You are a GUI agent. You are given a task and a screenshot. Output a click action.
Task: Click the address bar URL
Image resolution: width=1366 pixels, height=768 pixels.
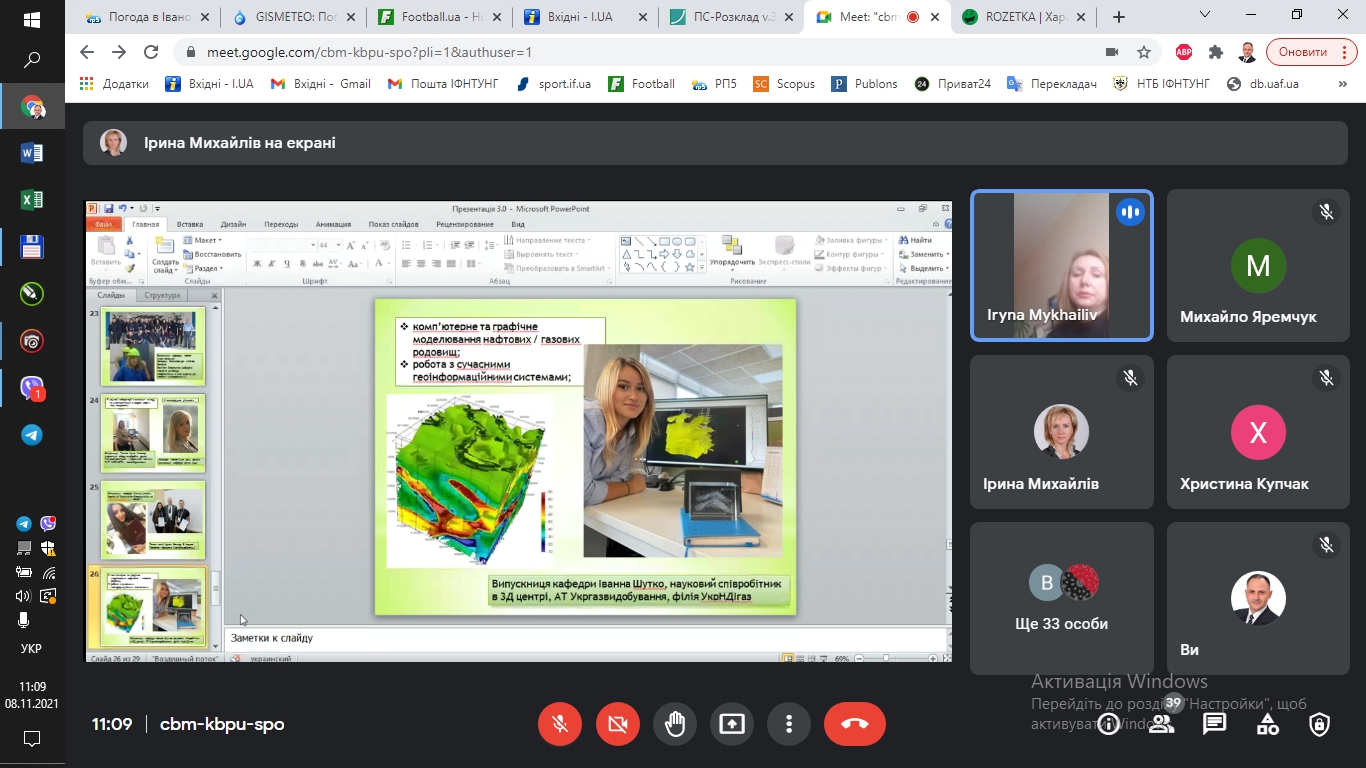[370, 53]
